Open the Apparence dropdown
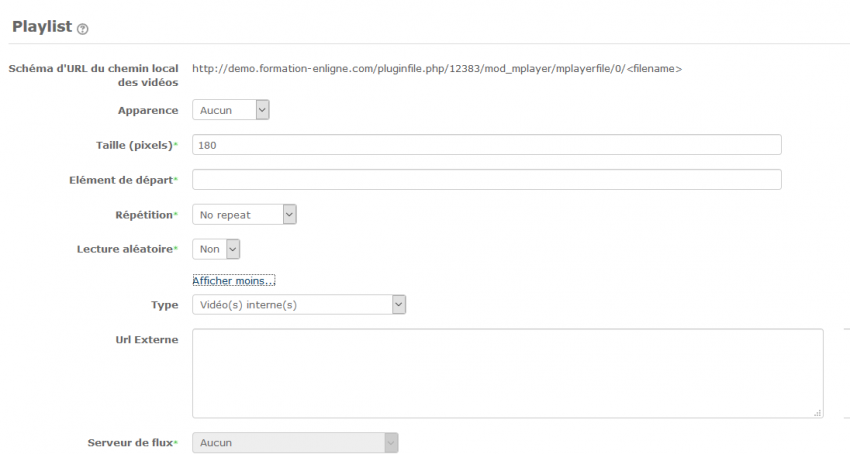 (x=231, y=110)
